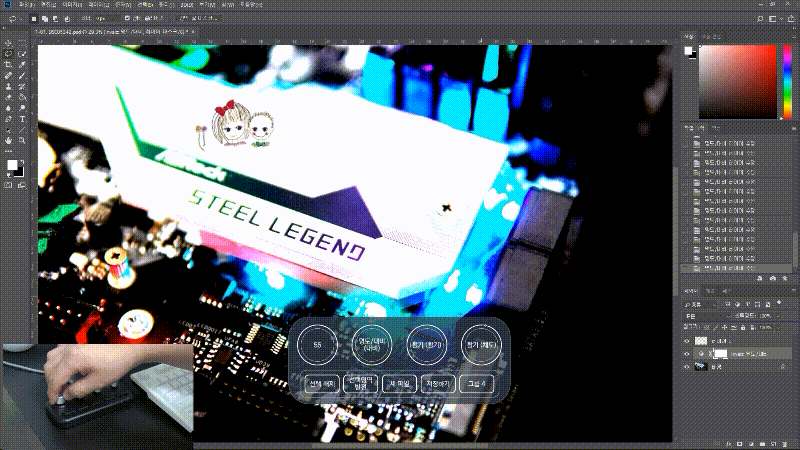The image size is (800, 450).
Task: Select the Blur tool
Action: tap(8, 108)
